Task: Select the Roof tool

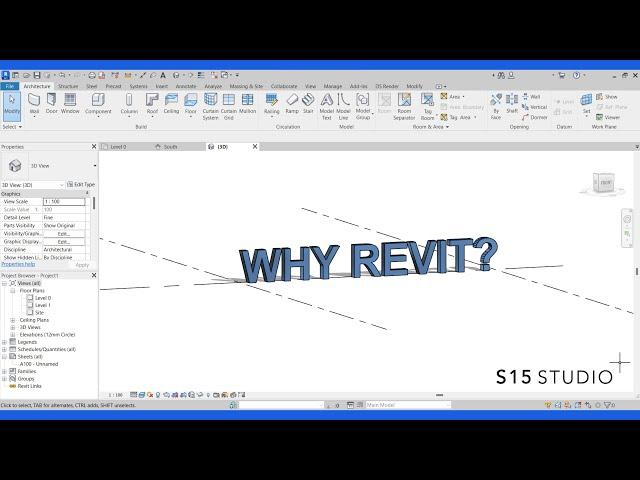Action: click(152, 104)
